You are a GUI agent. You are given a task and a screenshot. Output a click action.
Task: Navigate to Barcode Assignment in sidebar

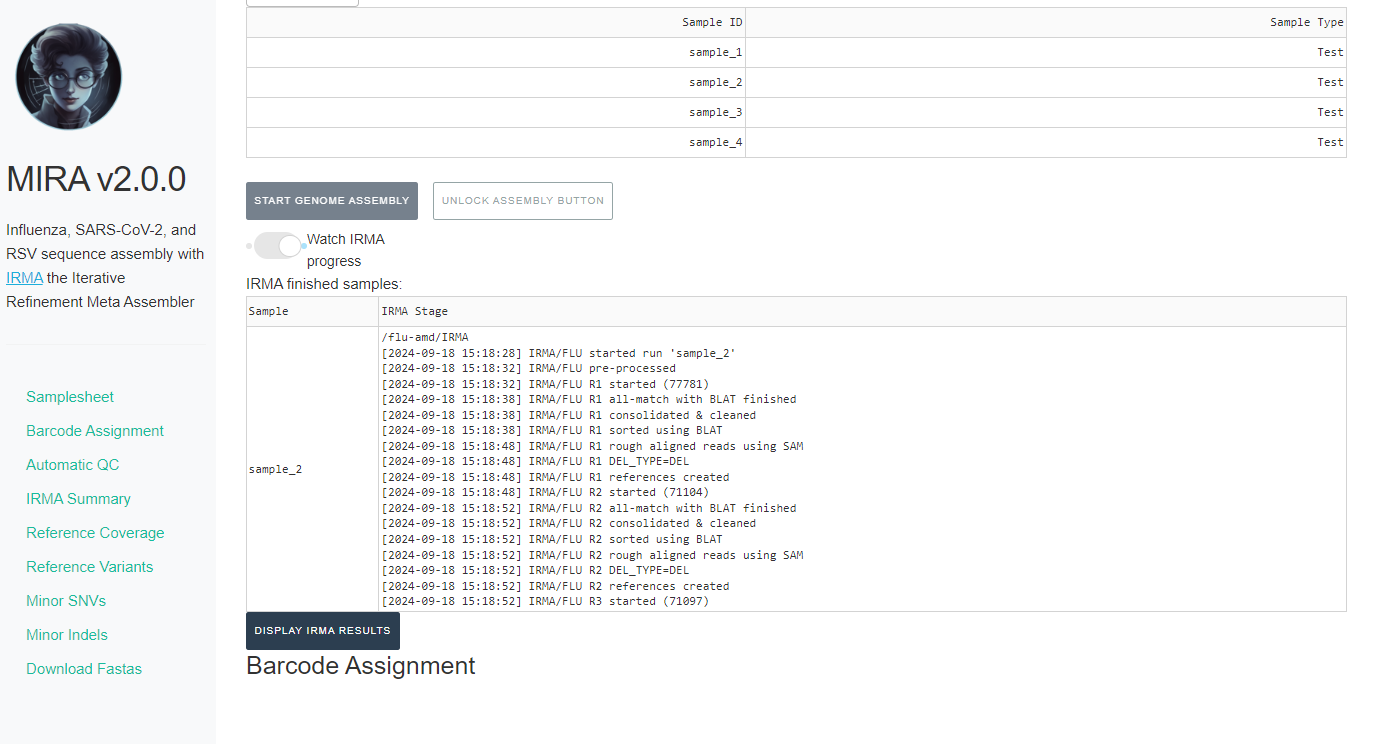click(95, 431)
